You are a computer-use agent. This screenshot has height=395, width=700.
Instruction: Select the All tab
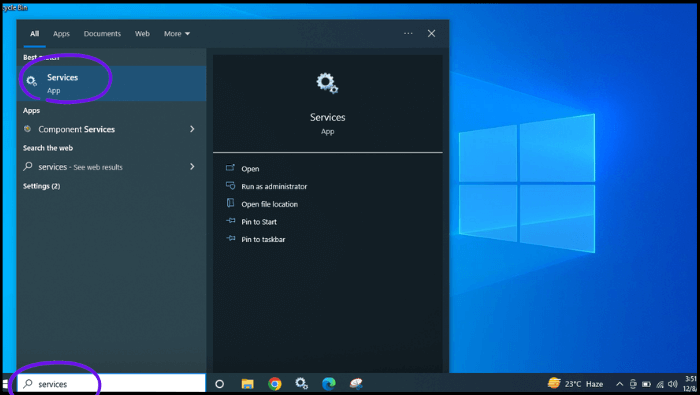(34, 34)
